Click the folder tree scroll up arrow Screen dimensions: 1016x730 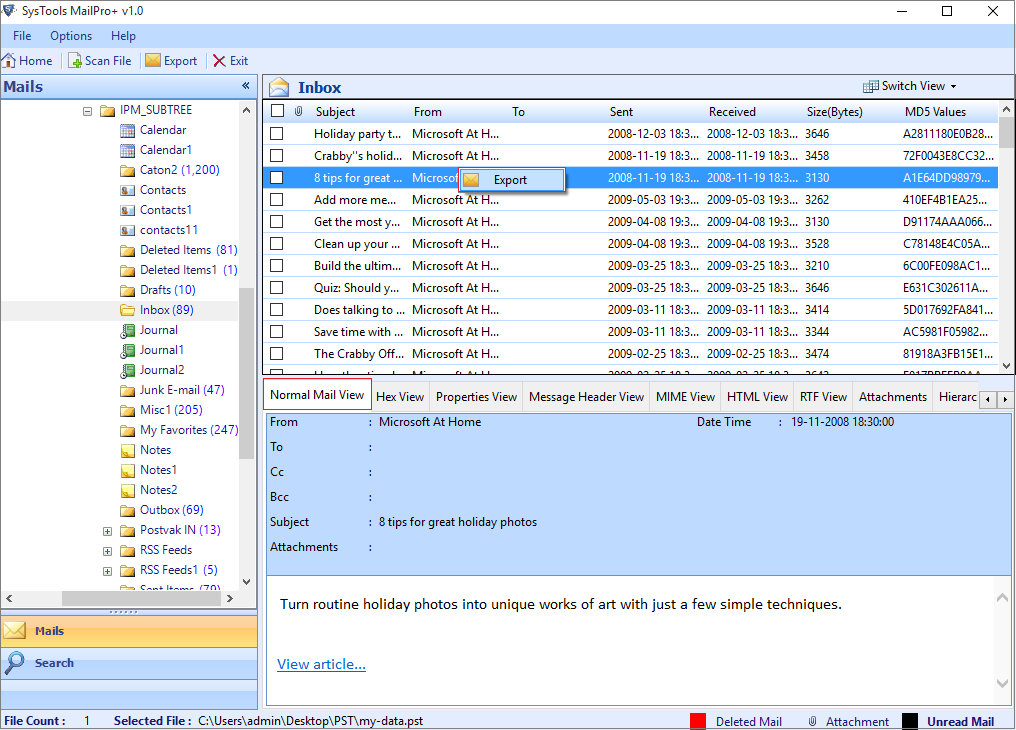pos(246,111)
